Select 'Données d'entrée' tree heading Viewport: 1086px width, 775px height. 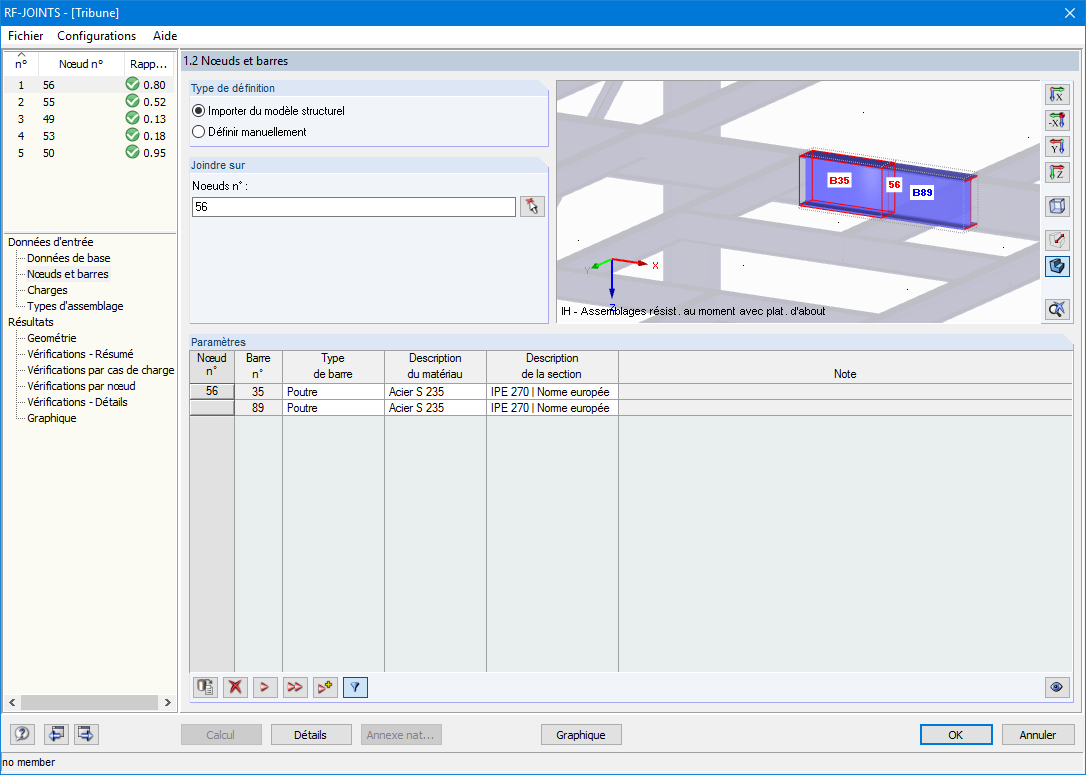point(51,242)
